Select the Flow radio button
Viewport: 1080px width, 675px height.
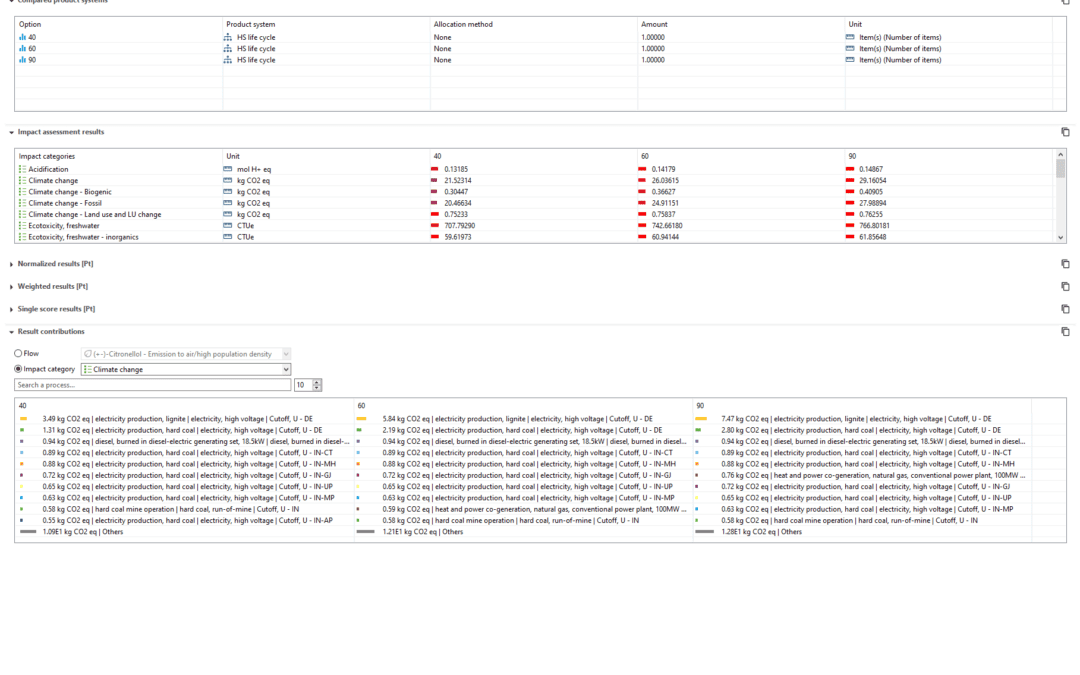pos(18,354)
